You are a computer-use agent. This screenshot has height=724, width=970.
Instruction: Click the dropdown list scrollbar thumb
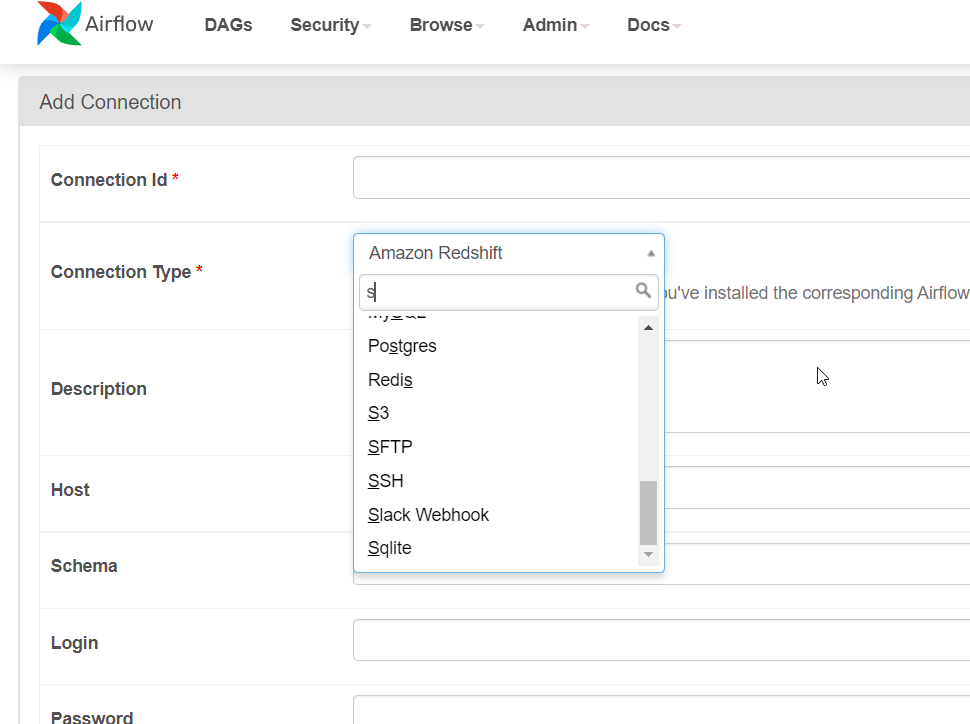point(648,512)
